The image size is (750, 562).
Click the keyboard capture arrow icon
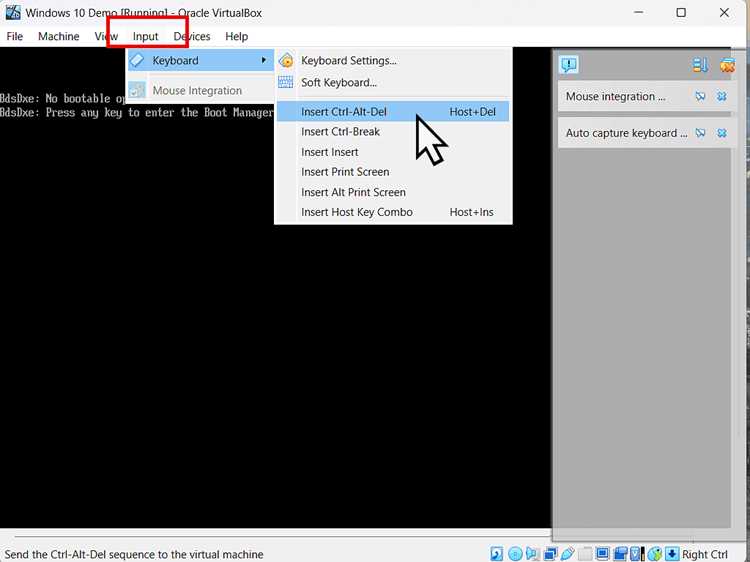click(672, 554)
